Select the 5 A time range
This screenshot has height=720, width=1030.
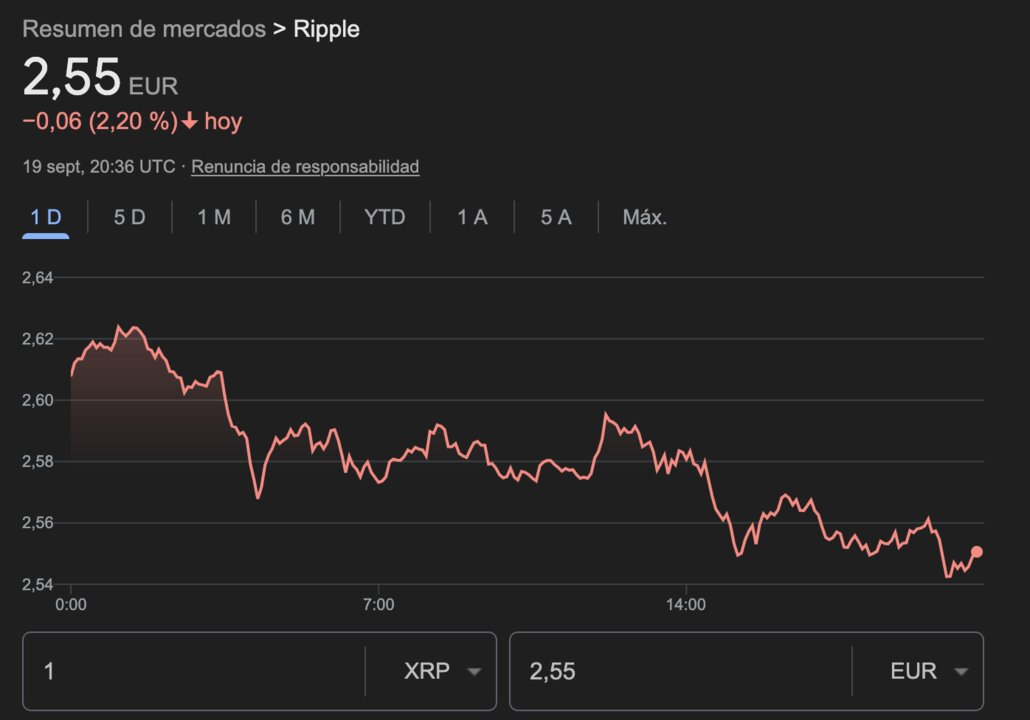pyautogui.click(x=553, y=217)
